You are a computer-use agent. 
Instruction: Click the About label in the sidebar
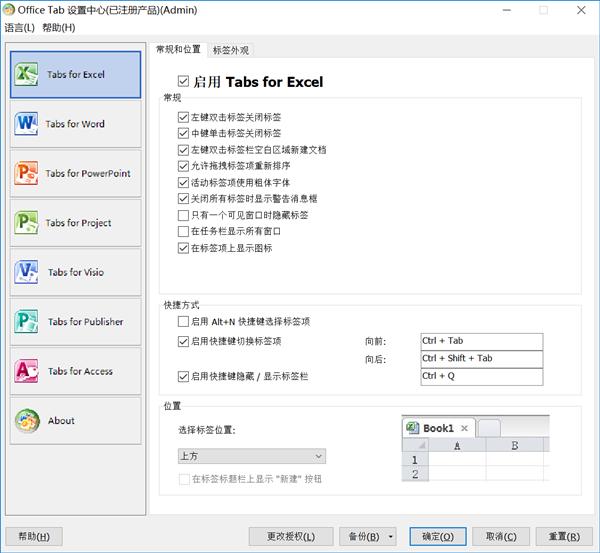pyautogui.click(x=61, y=421)
